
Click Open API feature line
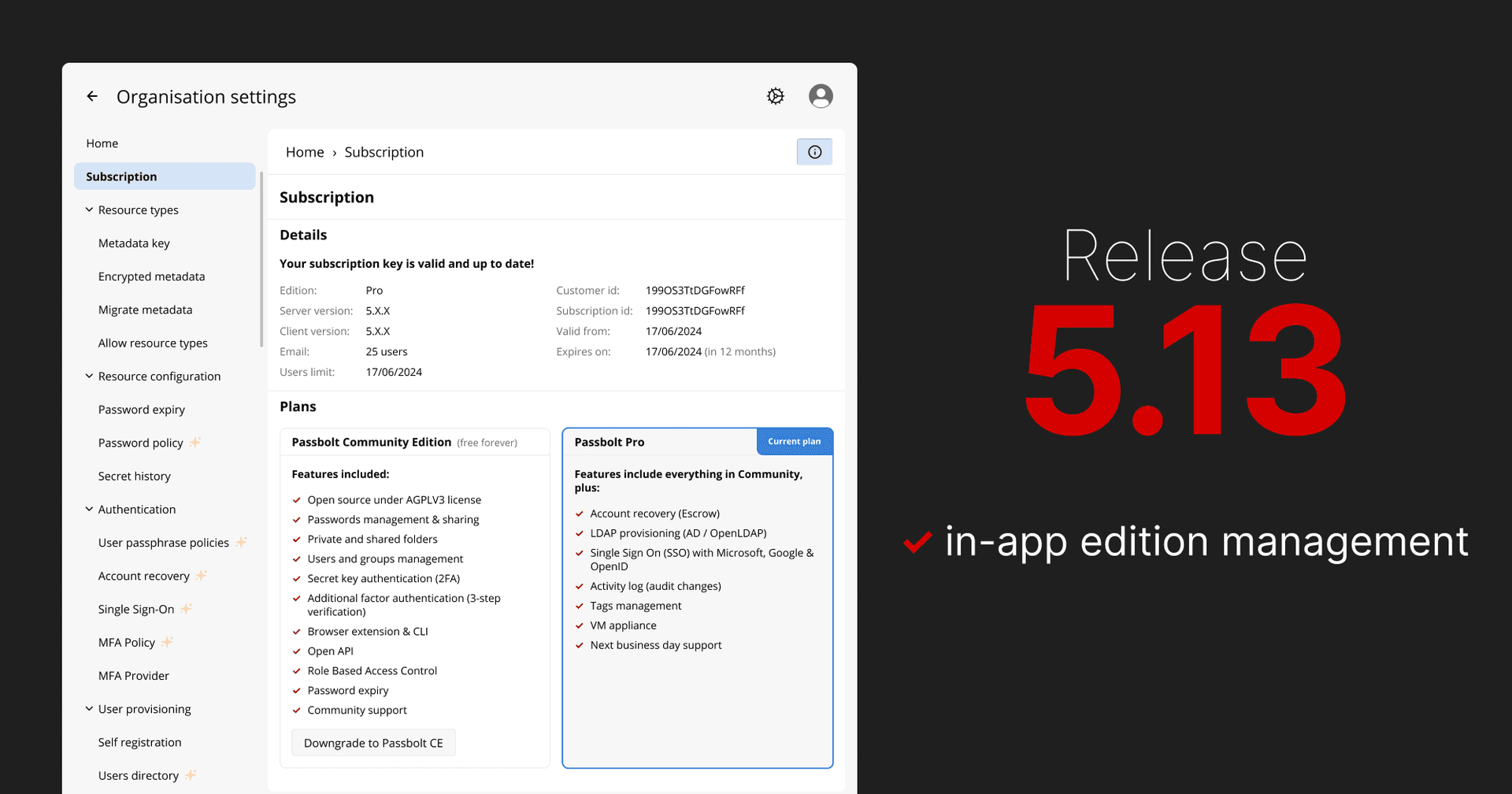click(331, 651)
